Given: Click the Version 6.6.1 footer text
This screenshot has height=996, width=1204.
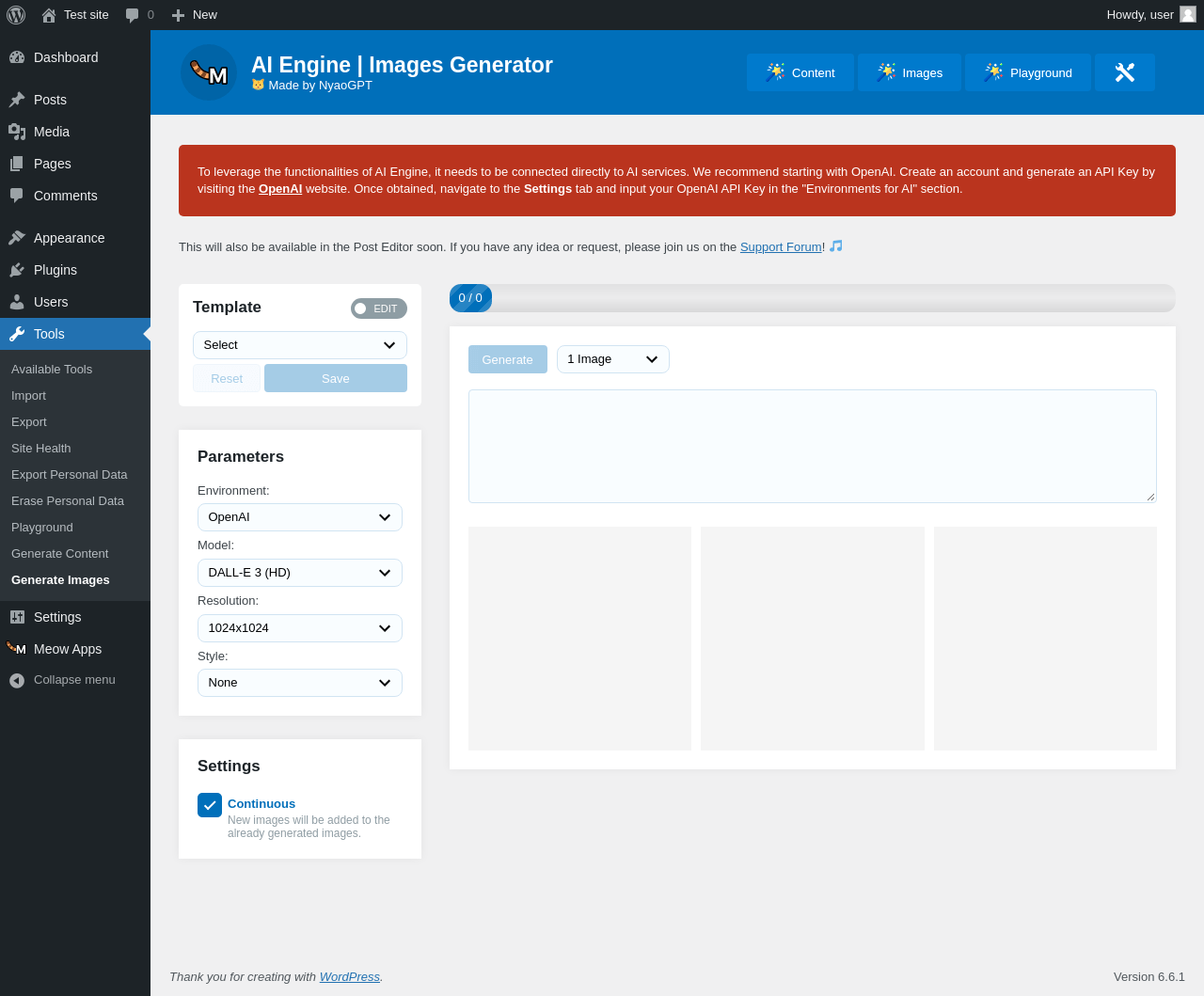Looking at the screenshot, I should point(1149,976).
